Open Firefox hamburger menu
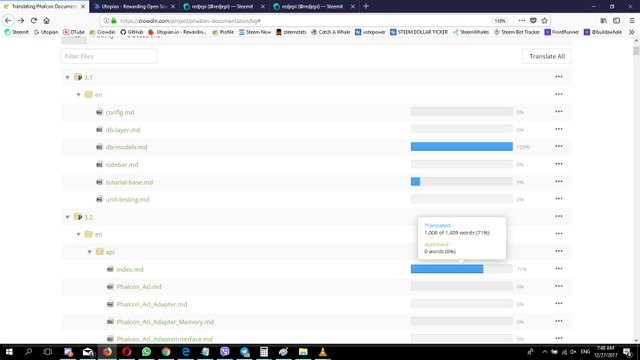Image resolution: width=640 pixels, height=360 pixels. (632, 20)
